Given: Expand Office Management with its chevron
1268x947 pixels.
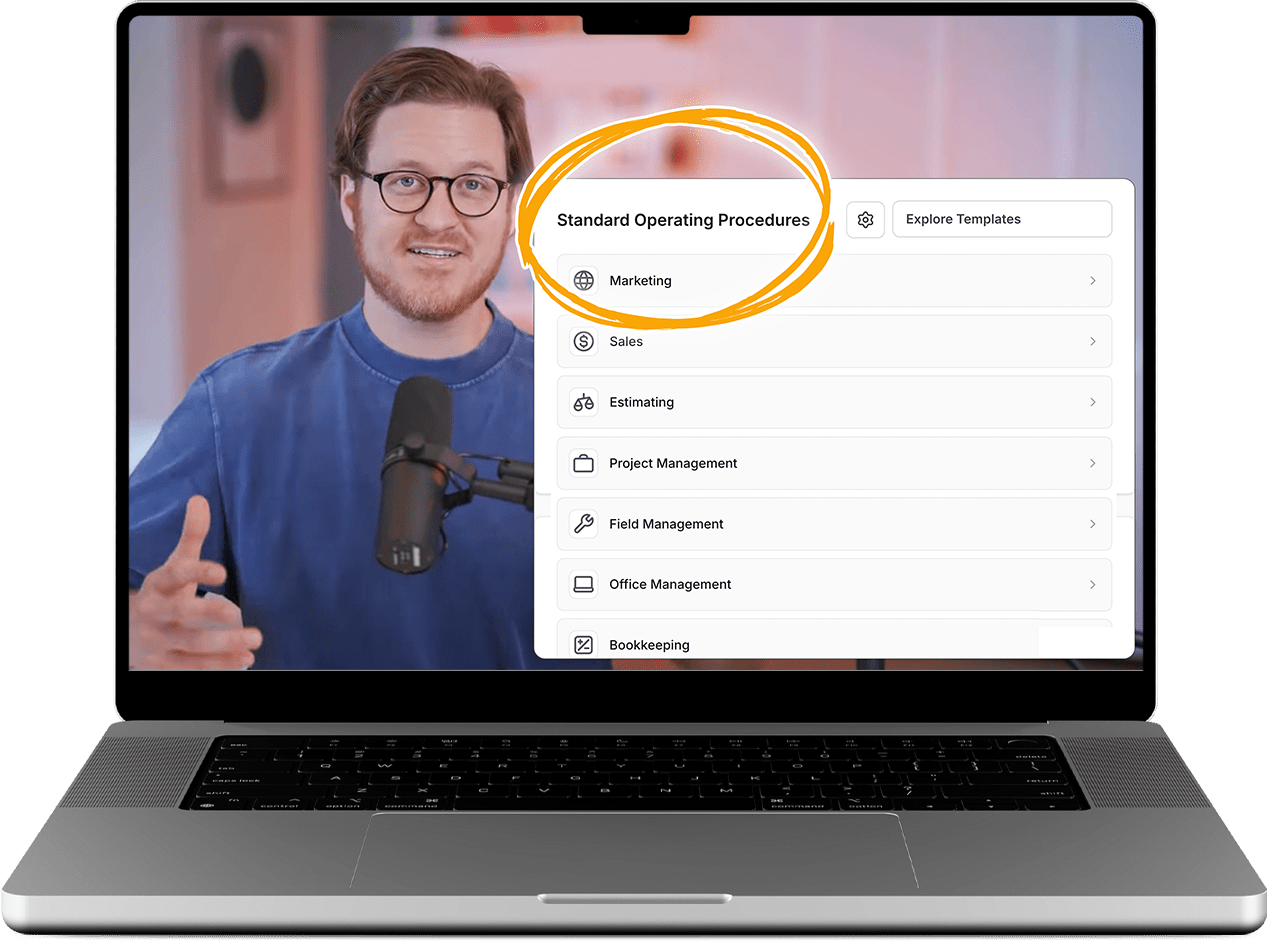Looking at the screenshot, I should click(1092, 585).
